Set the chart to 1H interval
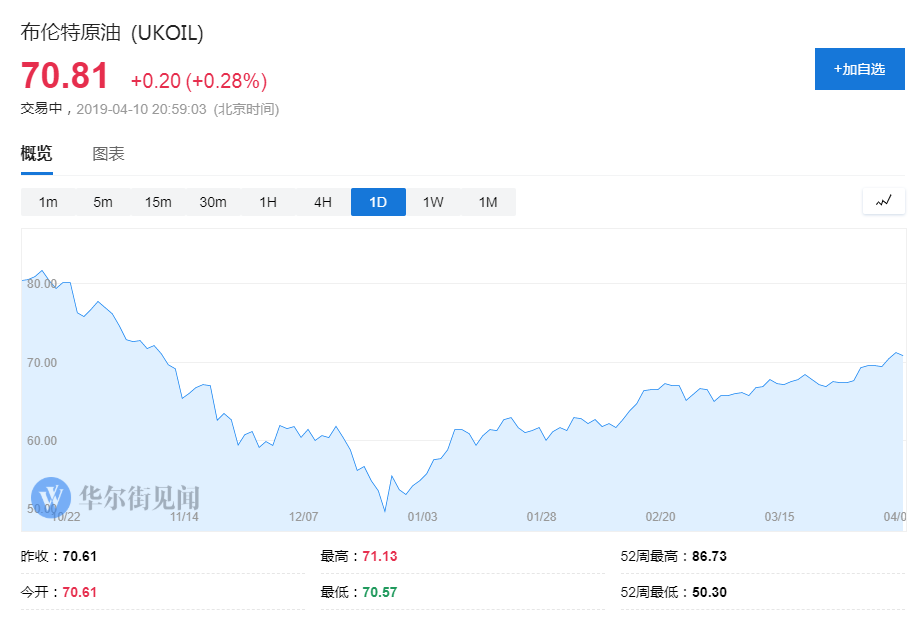Viewport: 923px width, 630px height. tap(268, 202)
